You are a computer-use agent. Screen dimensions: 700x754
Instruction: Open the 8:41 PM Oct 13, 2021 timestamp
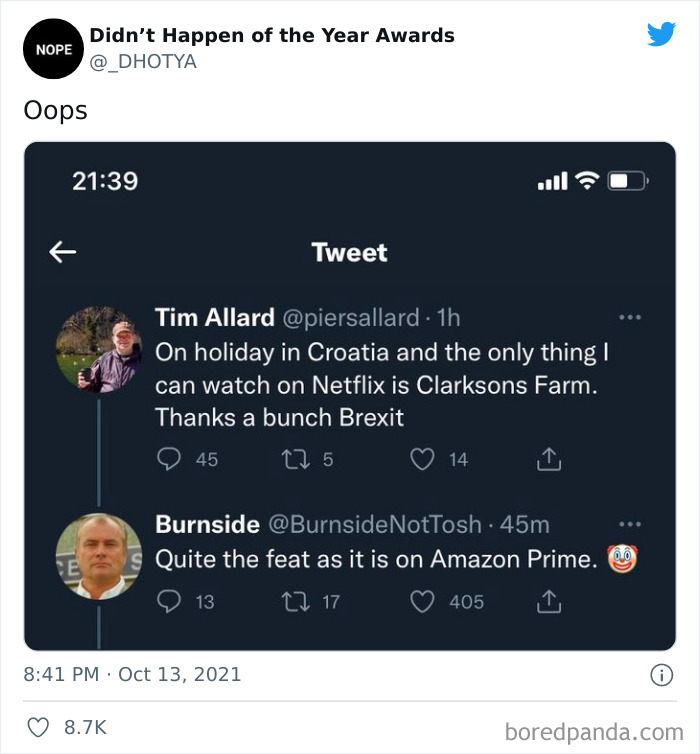[x=132, y=674]
